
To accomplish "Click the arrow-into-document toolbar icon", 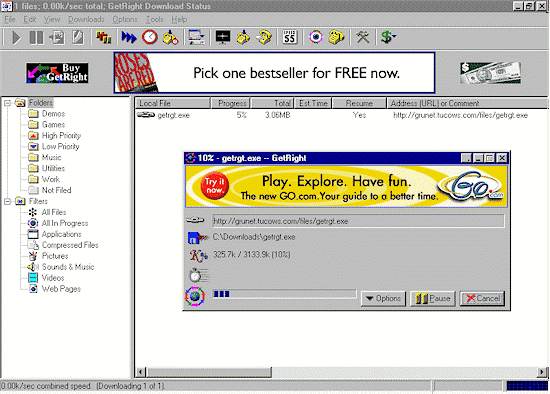I will coord(57,37).
